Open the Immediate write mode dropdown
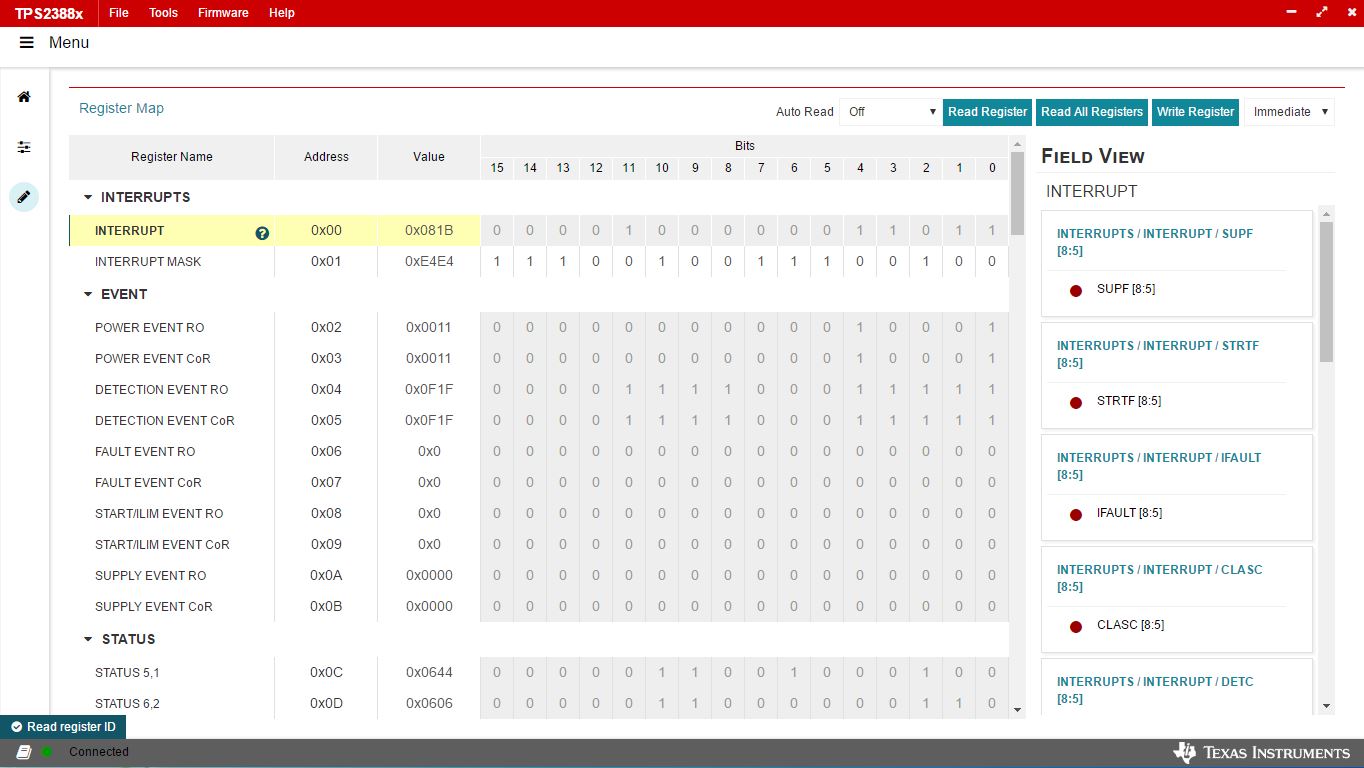 (x=1289, y=112)
